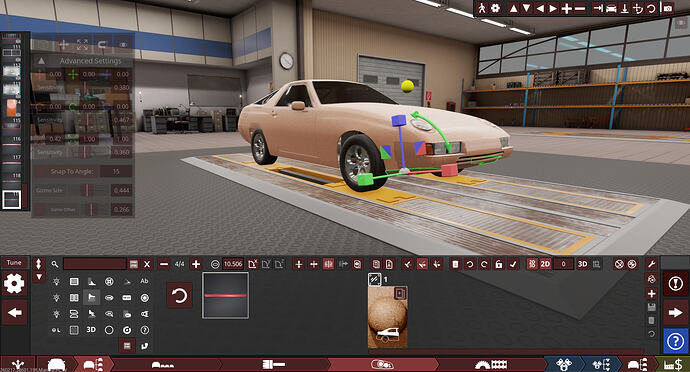This screenshot has width=690, height=372.
Task: Open help with blue question mark button
Action: tap(675, 341)
